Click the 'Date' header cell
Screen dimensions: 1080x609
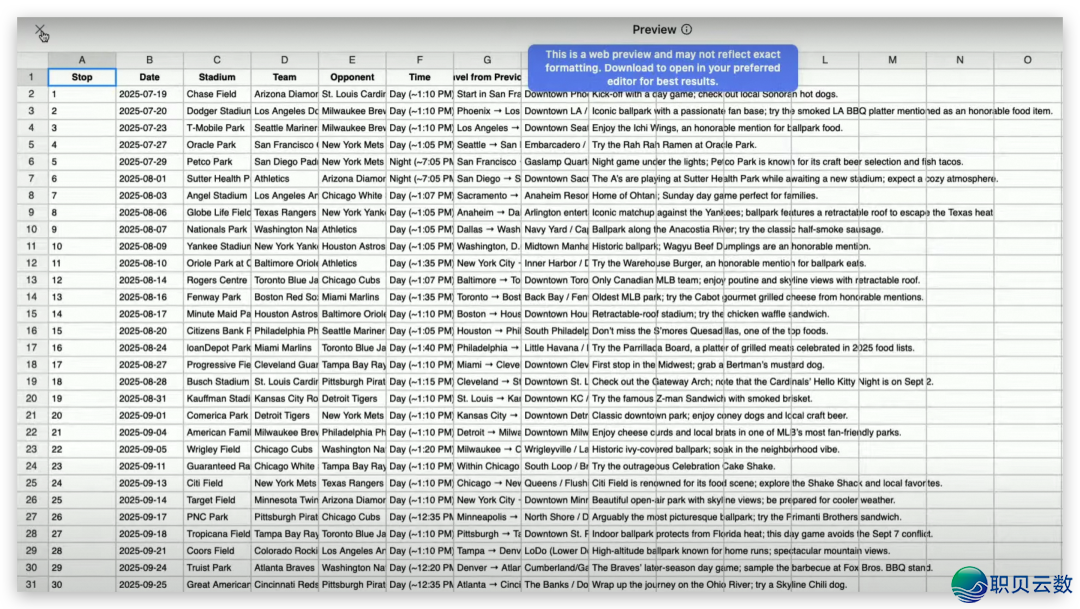pos(149,77)
